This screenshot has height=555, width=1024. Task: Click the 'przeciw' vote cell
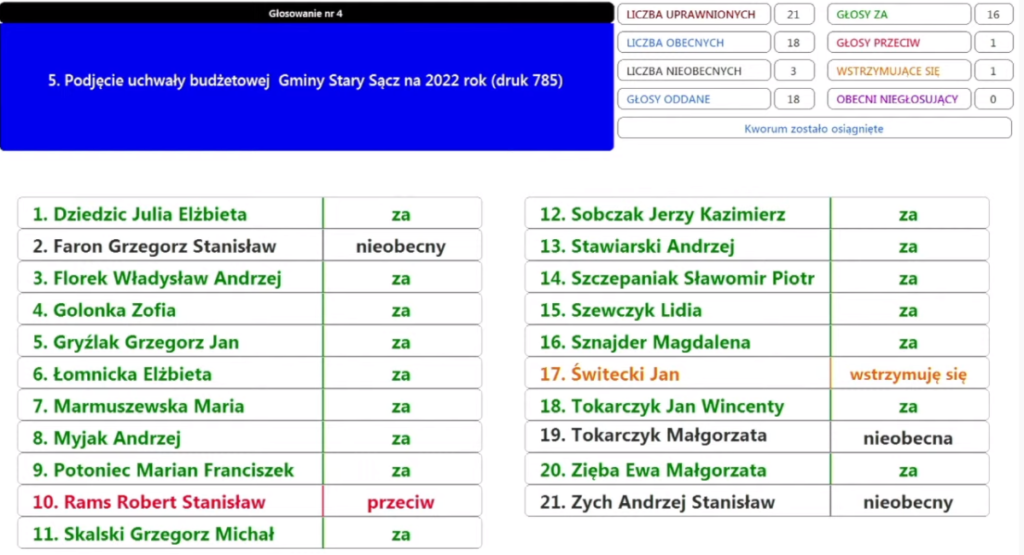coord(401,502)
